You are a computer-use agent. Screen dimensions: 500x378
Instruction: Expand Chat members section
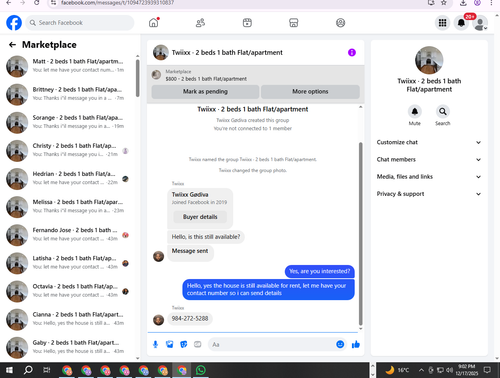click(429, 159)
